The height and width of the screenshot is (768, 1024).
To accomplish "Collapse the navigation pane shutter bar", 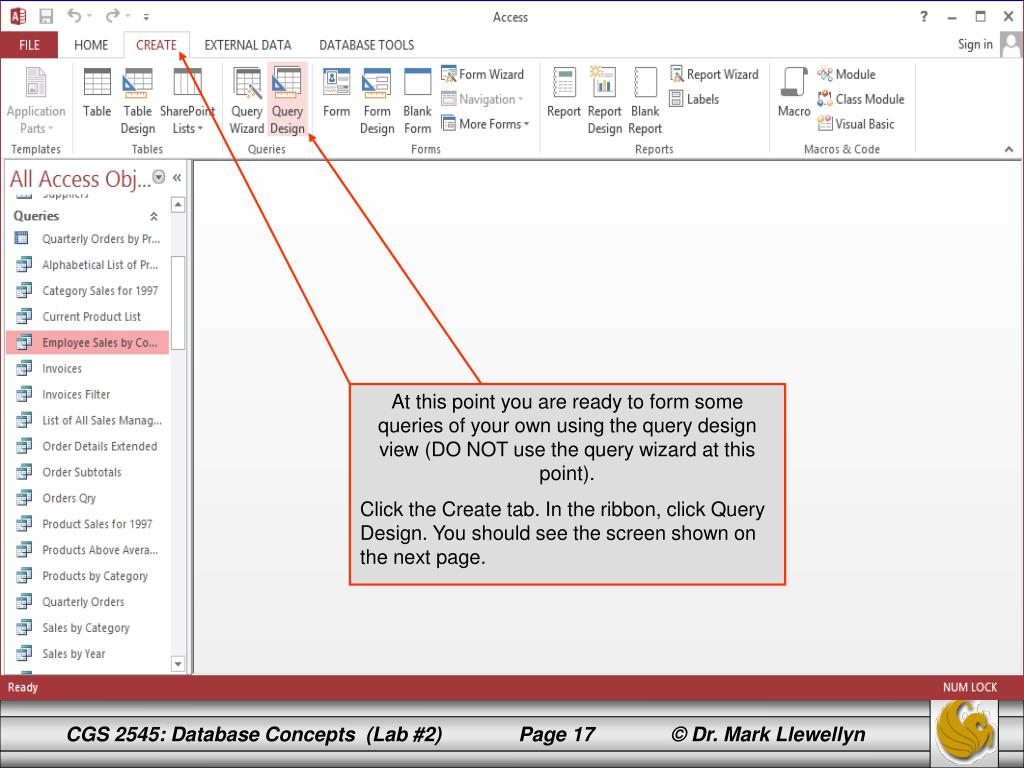I will [177, 178].
